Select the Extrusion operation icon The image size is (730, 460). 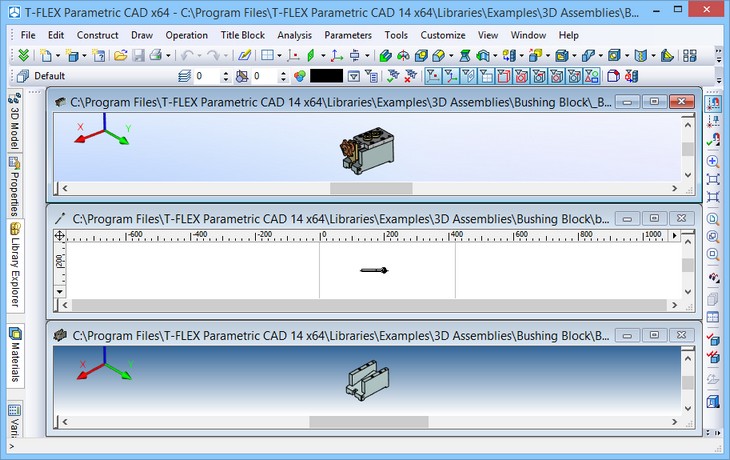click(385, 56)
